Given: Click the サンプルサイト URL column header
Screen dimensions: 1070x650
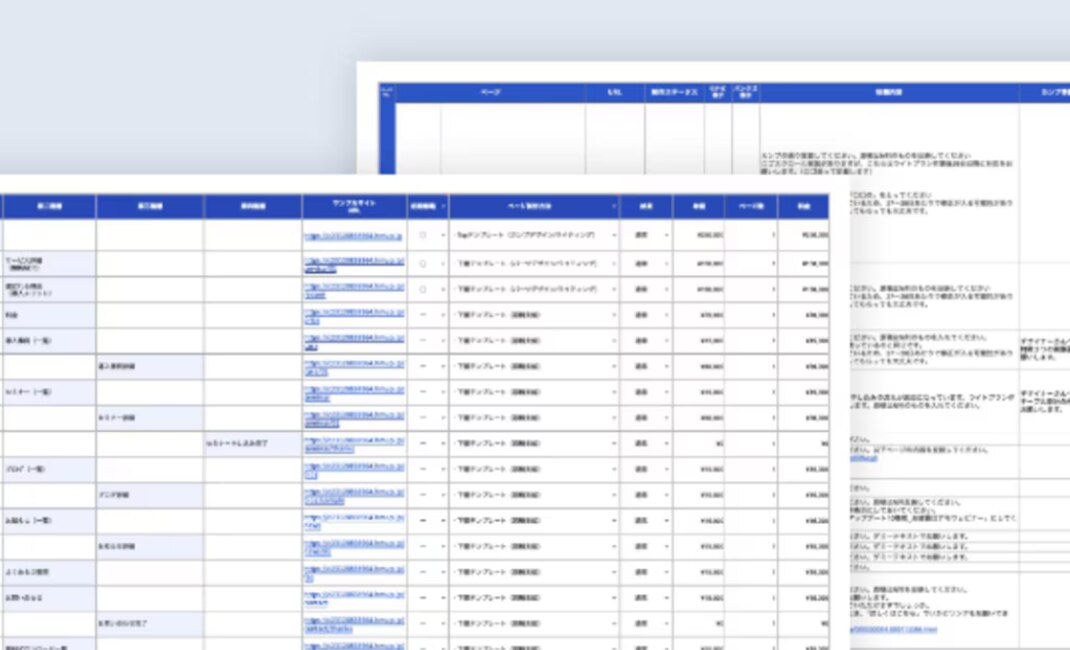Looking at the screenshot, I should coord(353,206).
